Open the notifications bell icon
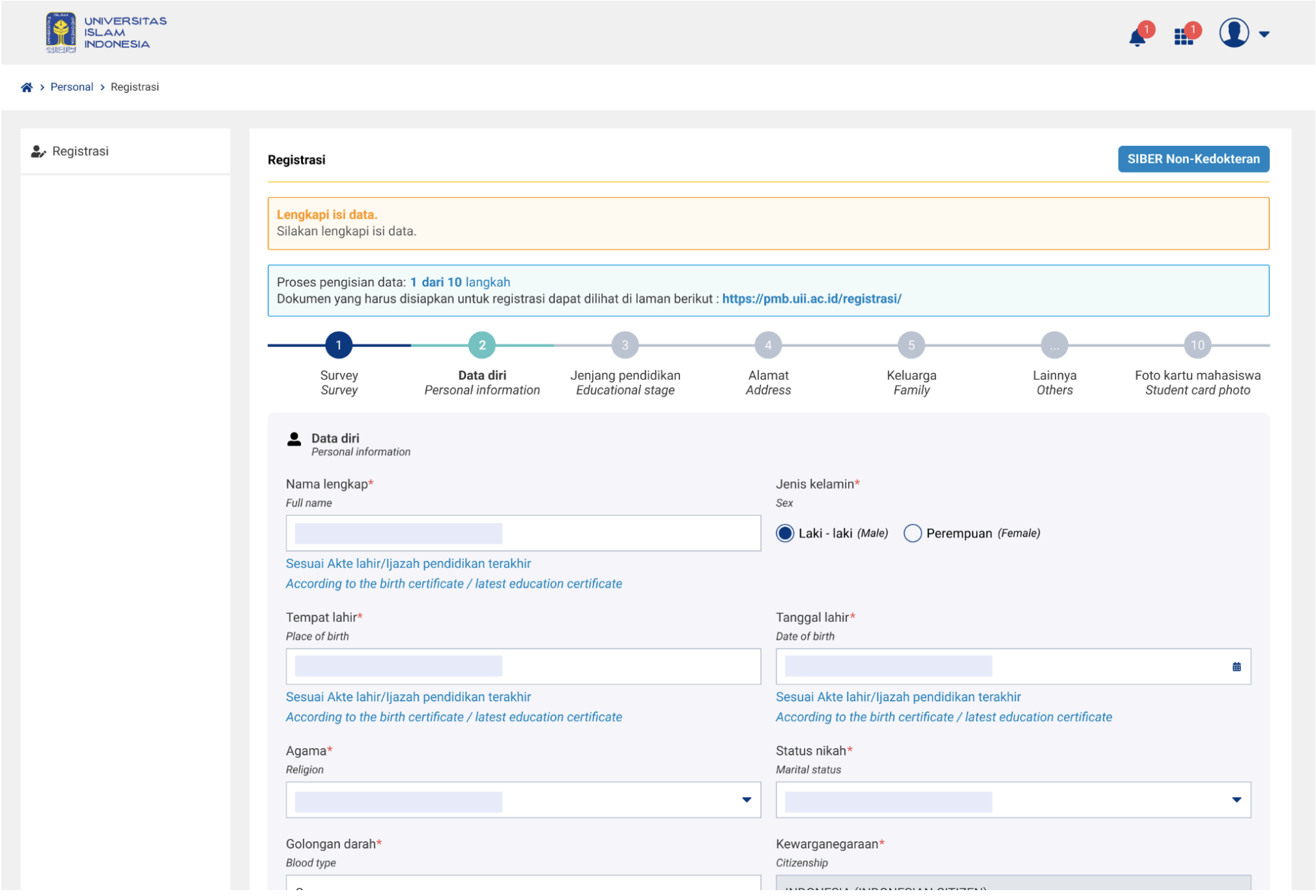1316x896 pixels. coord(1137,37)
